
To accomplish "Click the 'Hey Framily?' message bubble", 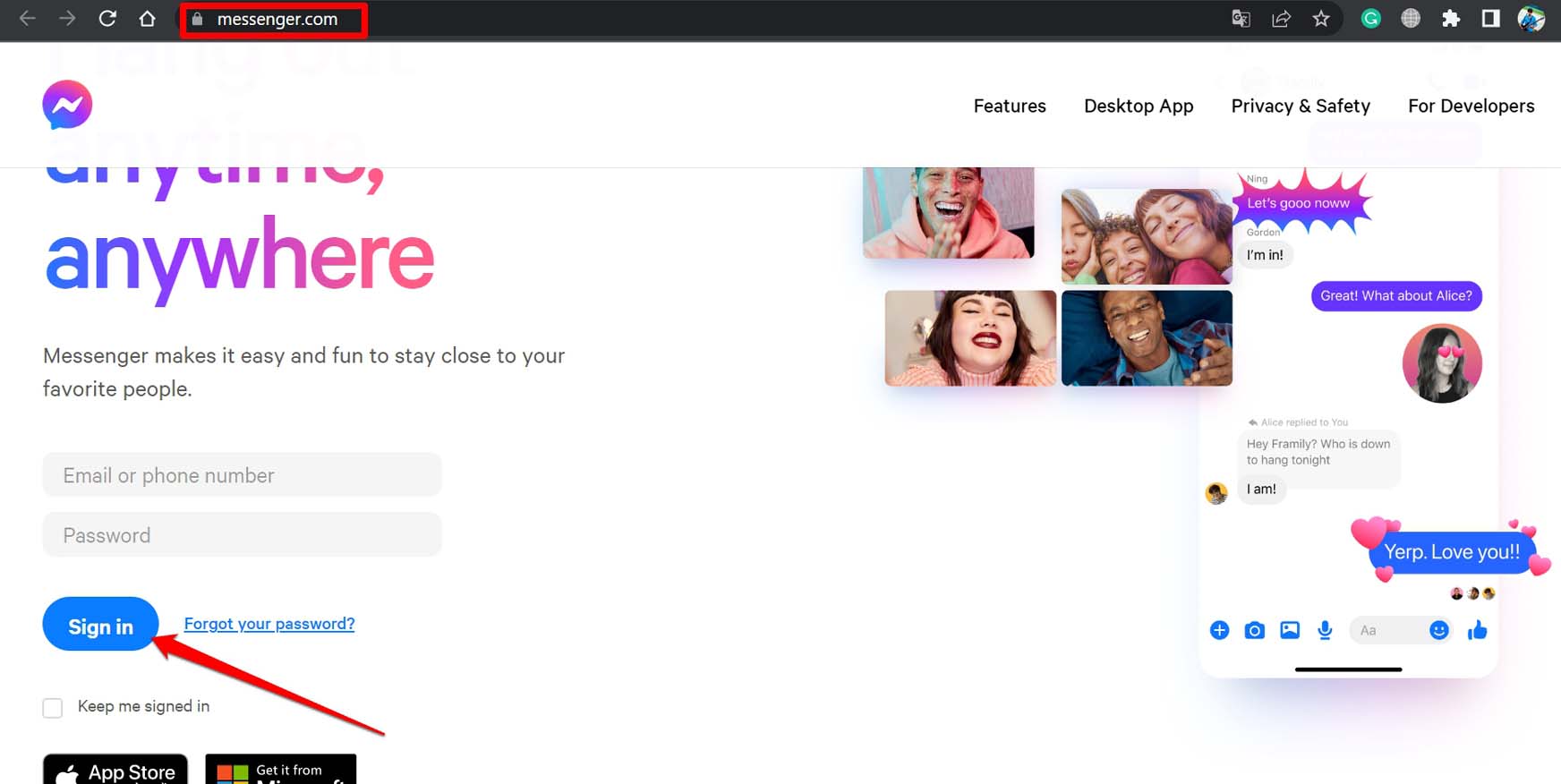I will [x=1318, y=452].
